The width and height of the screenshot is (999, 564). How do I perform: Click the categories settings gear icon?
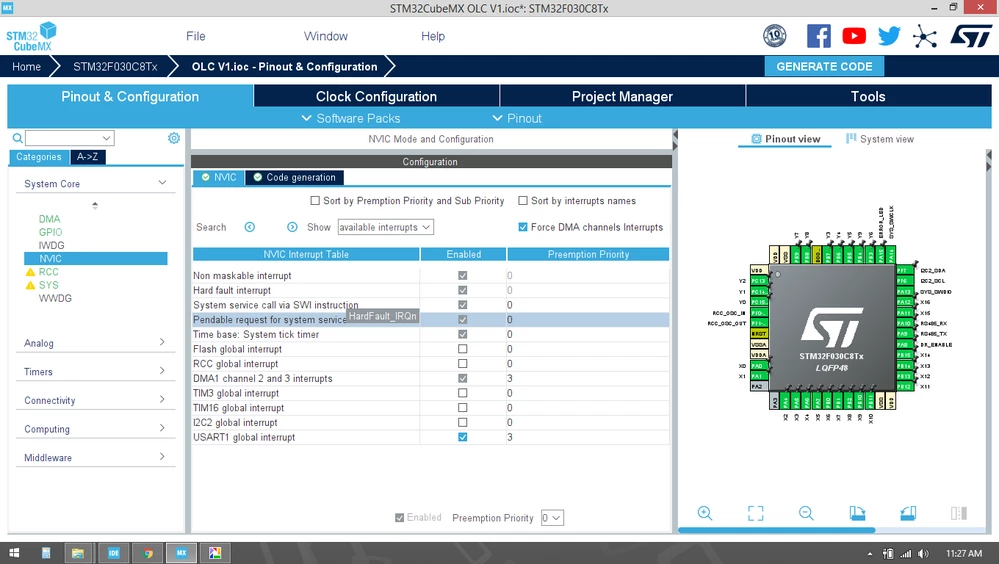[x=174, y=138]
